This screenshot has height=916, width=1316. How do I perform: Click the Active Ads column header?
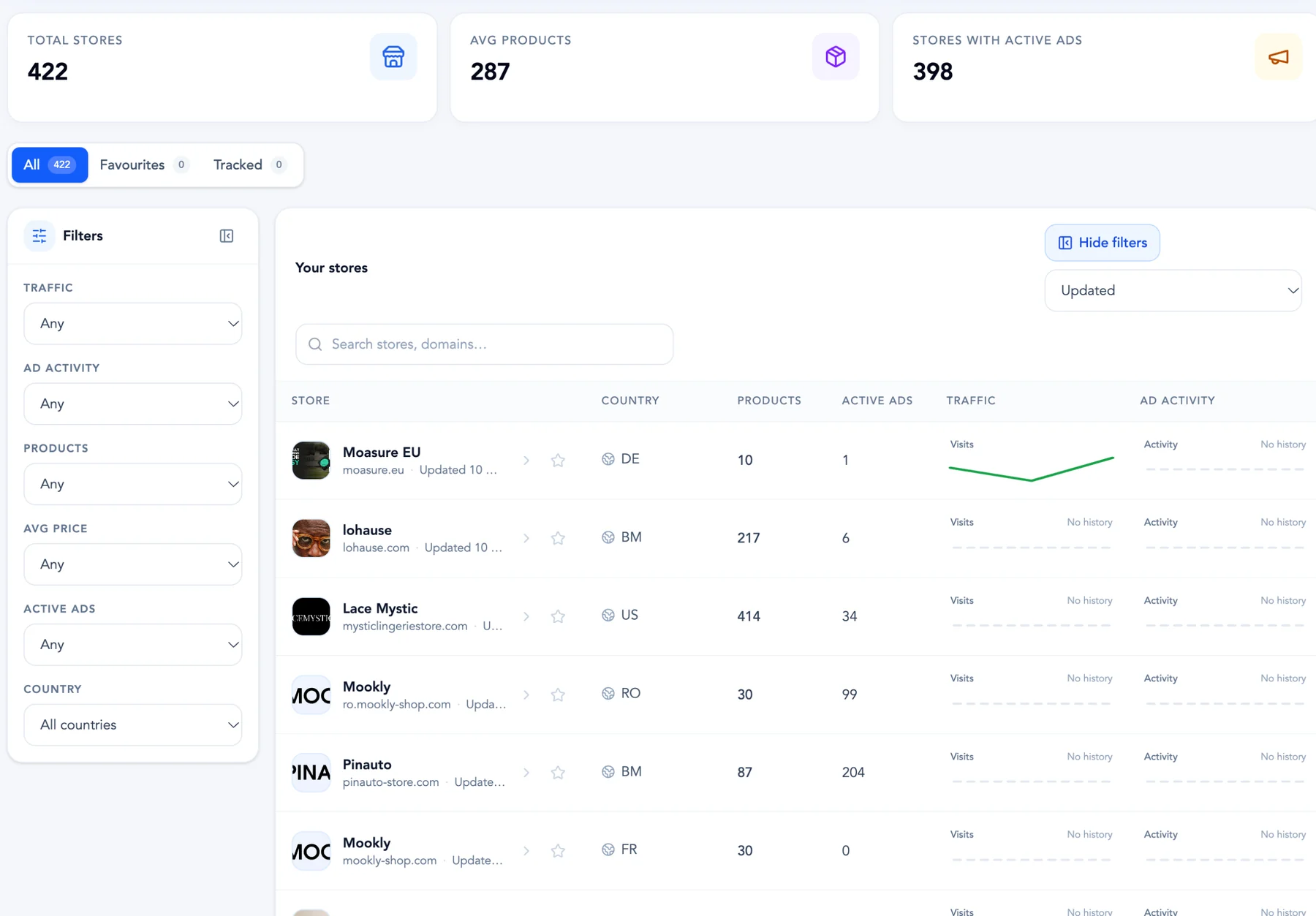(877, 401)
